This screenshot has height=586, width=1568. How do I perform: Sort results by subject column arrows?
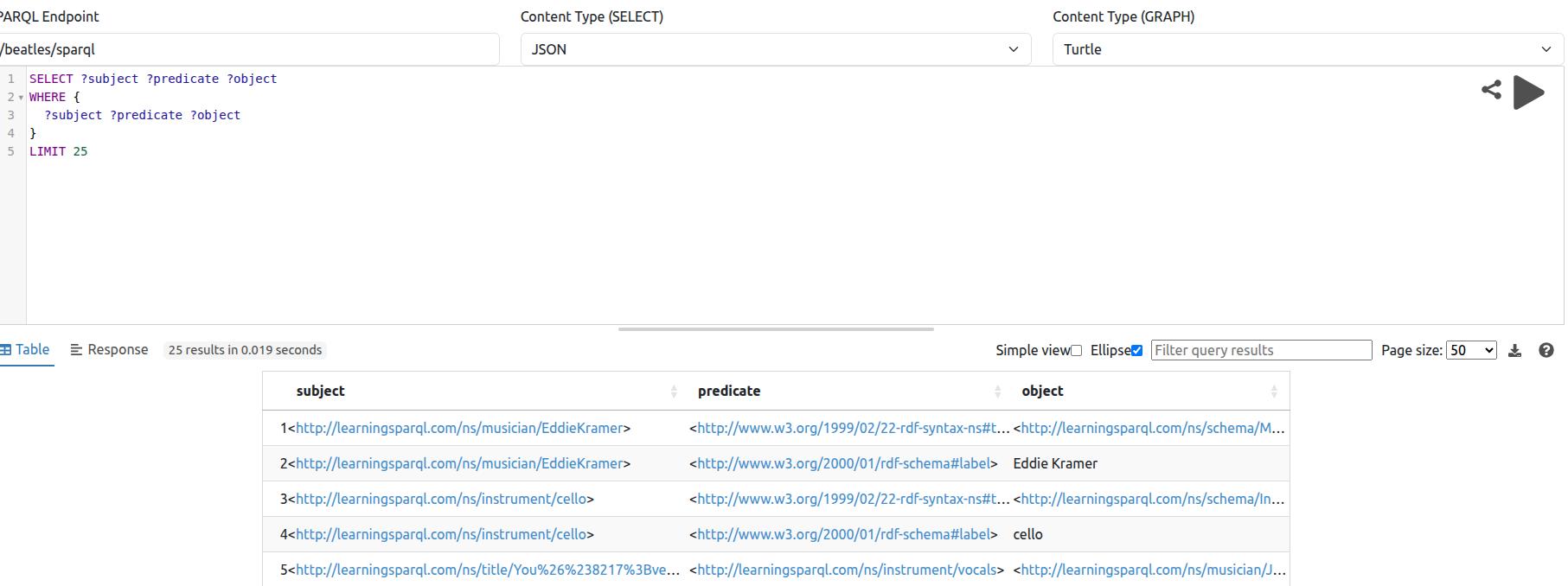(674, 392)
